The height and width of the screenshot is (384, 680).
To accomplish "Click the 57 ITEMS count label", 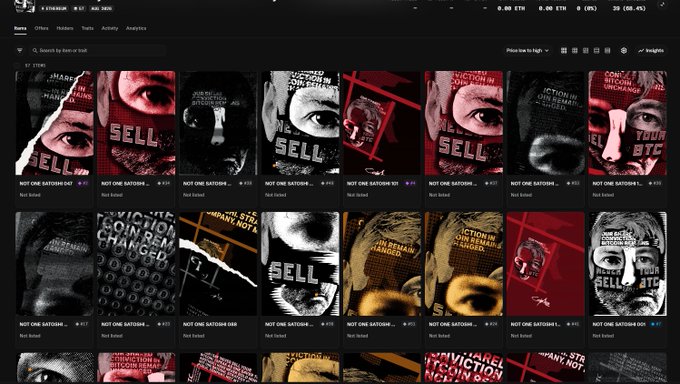I will point(35,66).
